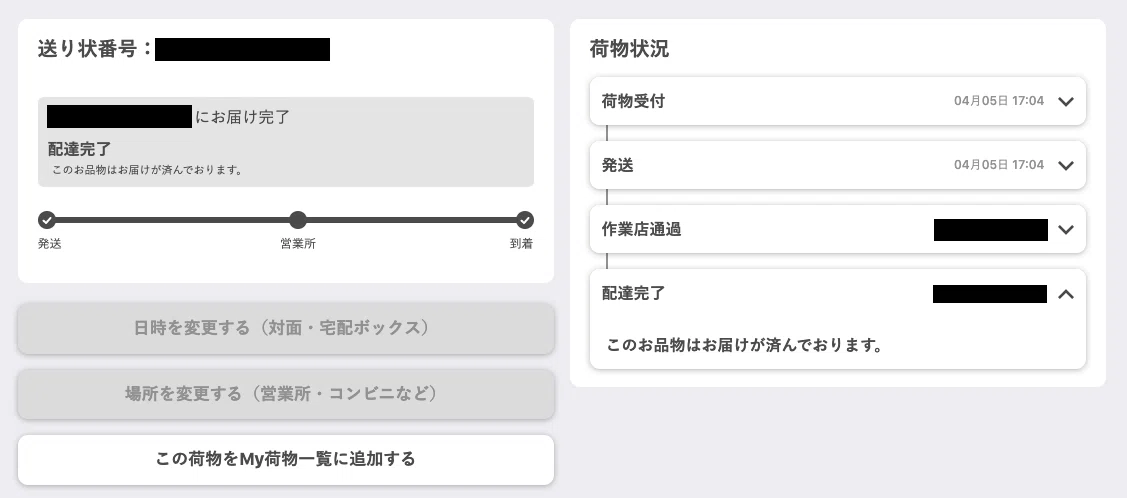Collapse the 配達完了 status chevron
Viewport: 1127px width, 498px height.
1066,294
